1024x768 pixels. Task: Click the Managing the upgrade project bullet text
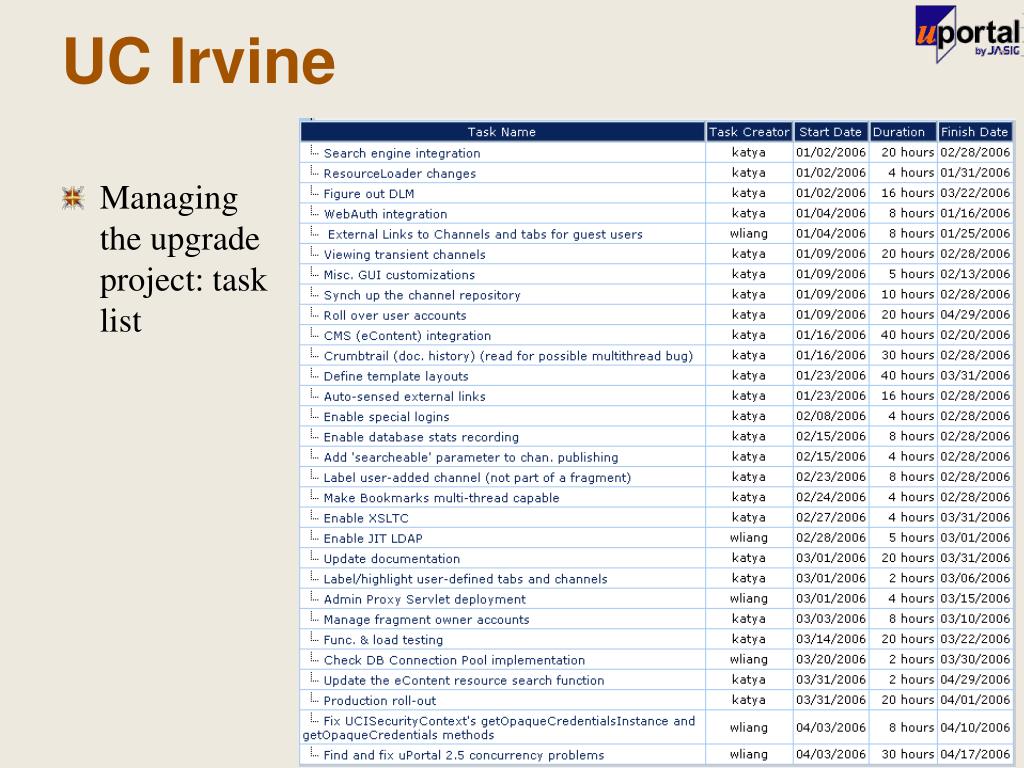(x=184, y=259)
